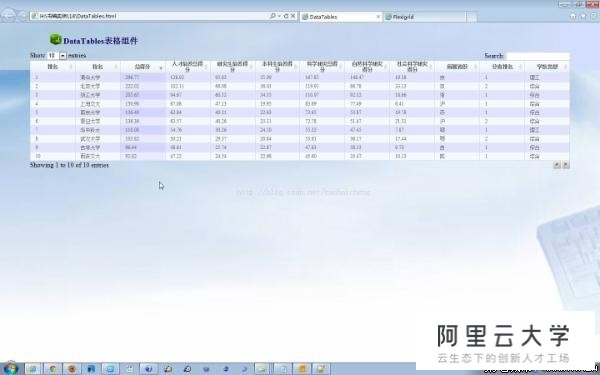Open a new blank browser tab

click(x=471, y=17)
